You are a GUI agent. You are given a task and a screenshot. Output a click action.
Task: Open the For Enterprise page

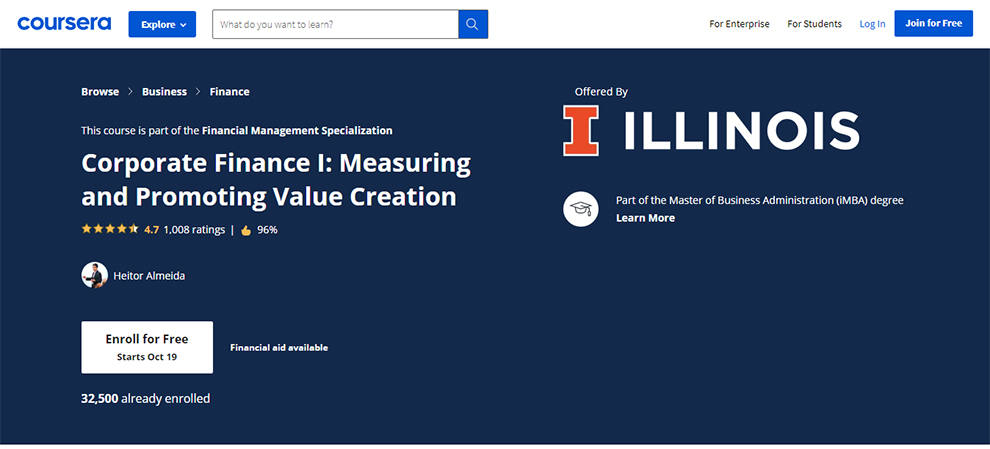(739, 24)
